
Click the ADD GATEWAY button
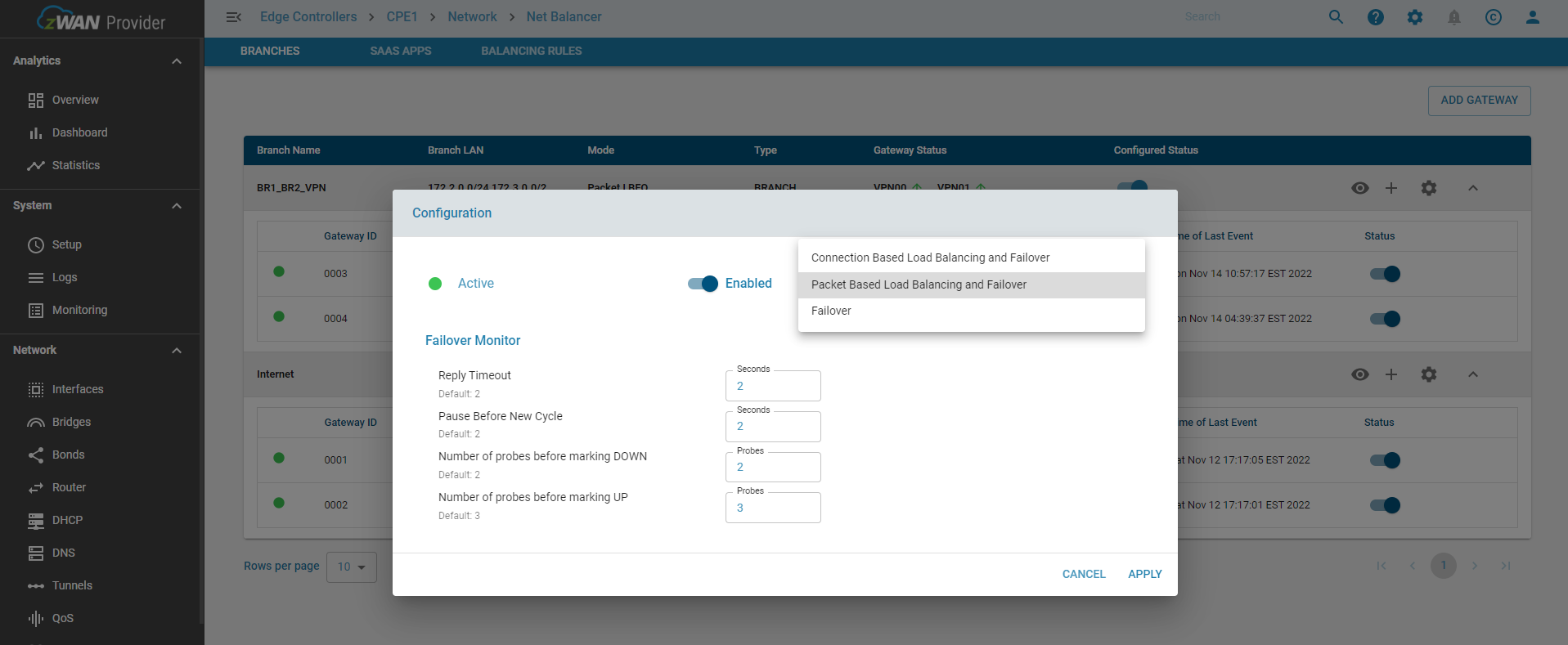click(x=1479, y=101)
